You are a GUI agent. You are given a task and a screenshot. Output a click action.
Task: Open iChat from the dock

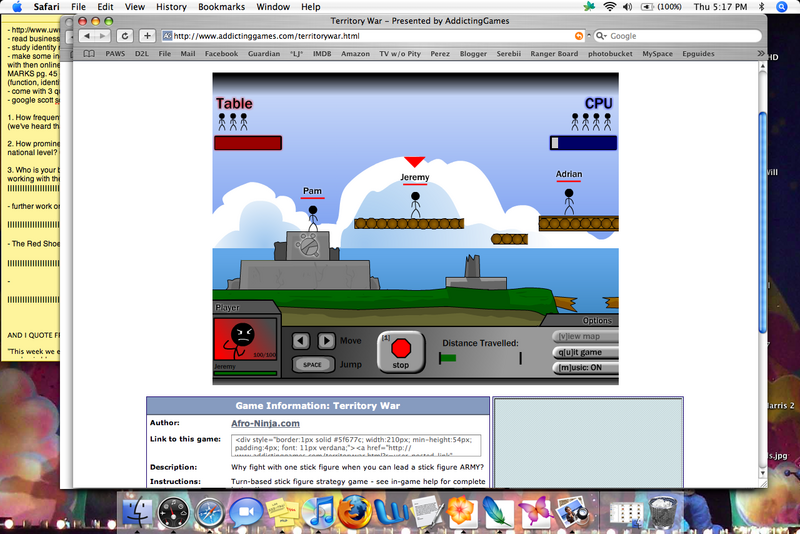[246, 512]
